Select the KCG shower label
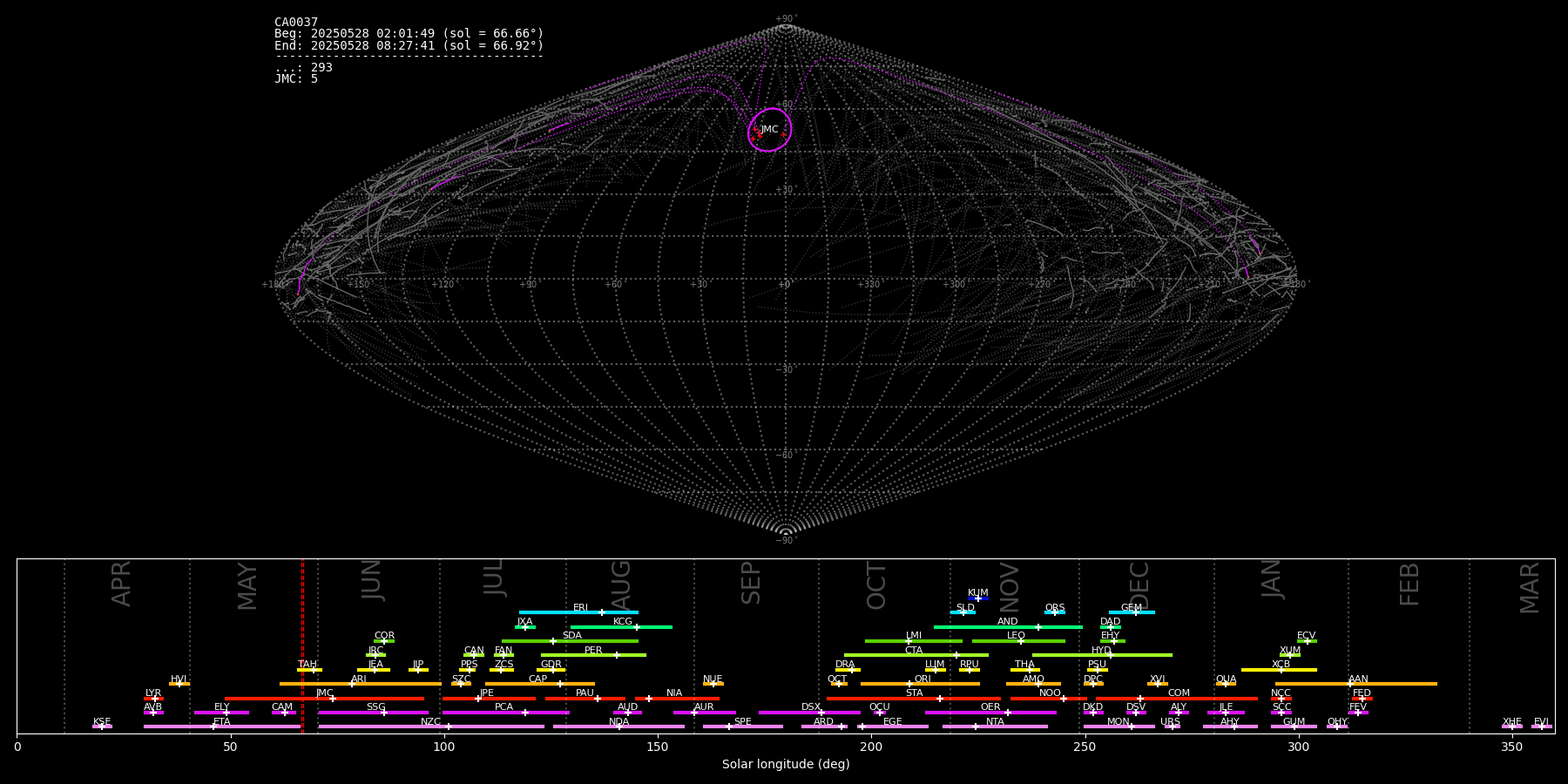 pyautogui.click(x=623, y=622)
